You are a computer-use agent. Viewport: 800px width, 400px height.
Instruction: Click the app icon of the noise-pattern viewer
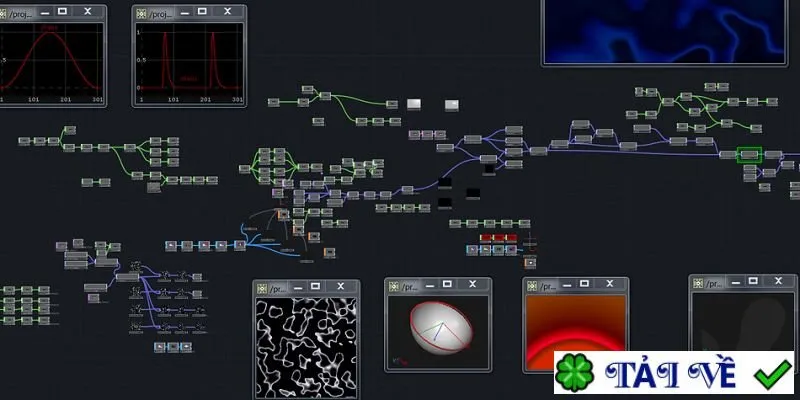[x=262, y=289]
